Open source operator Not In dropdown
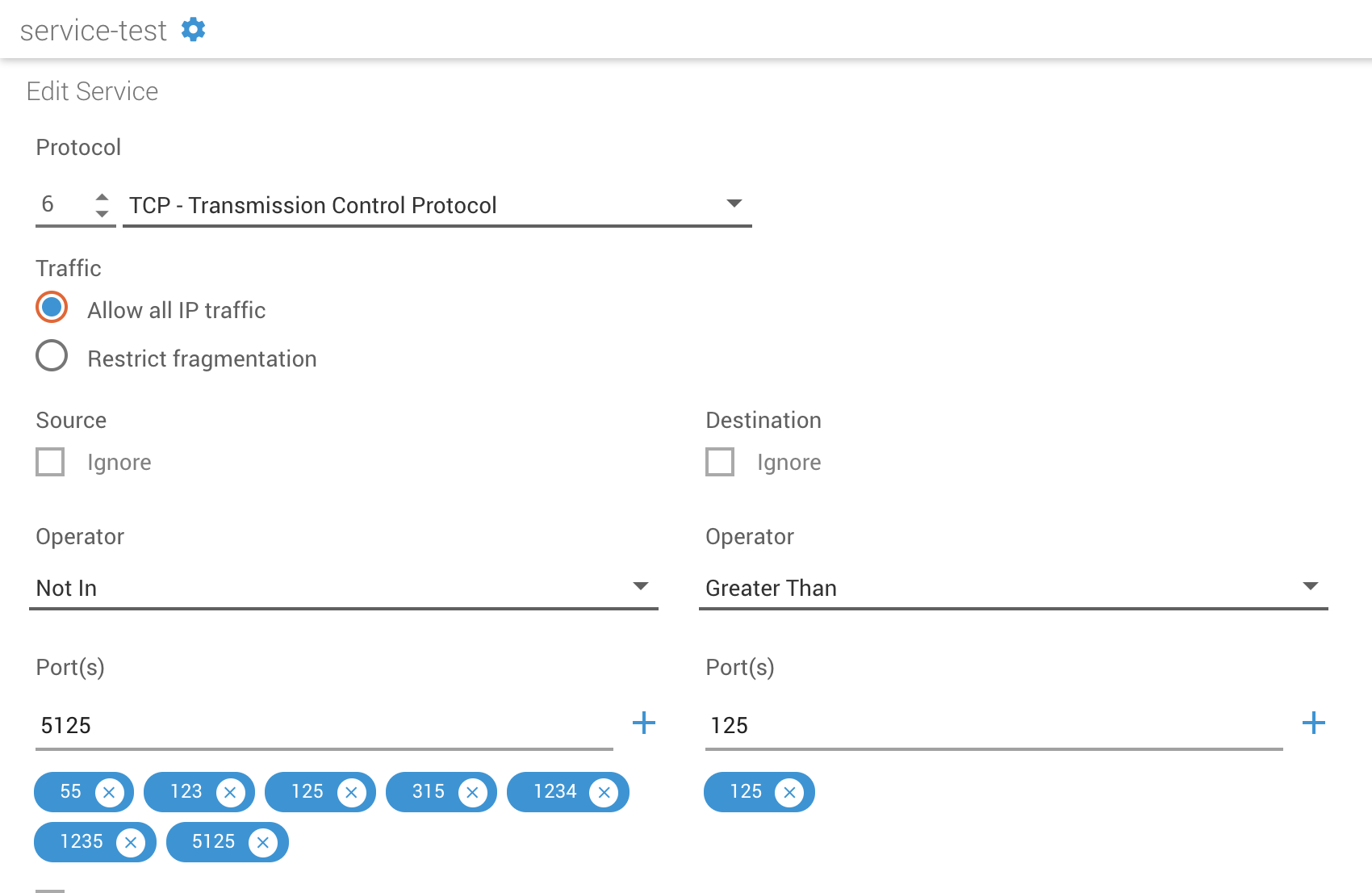This screenshot has height=893, width=1372. coord(343,588)
